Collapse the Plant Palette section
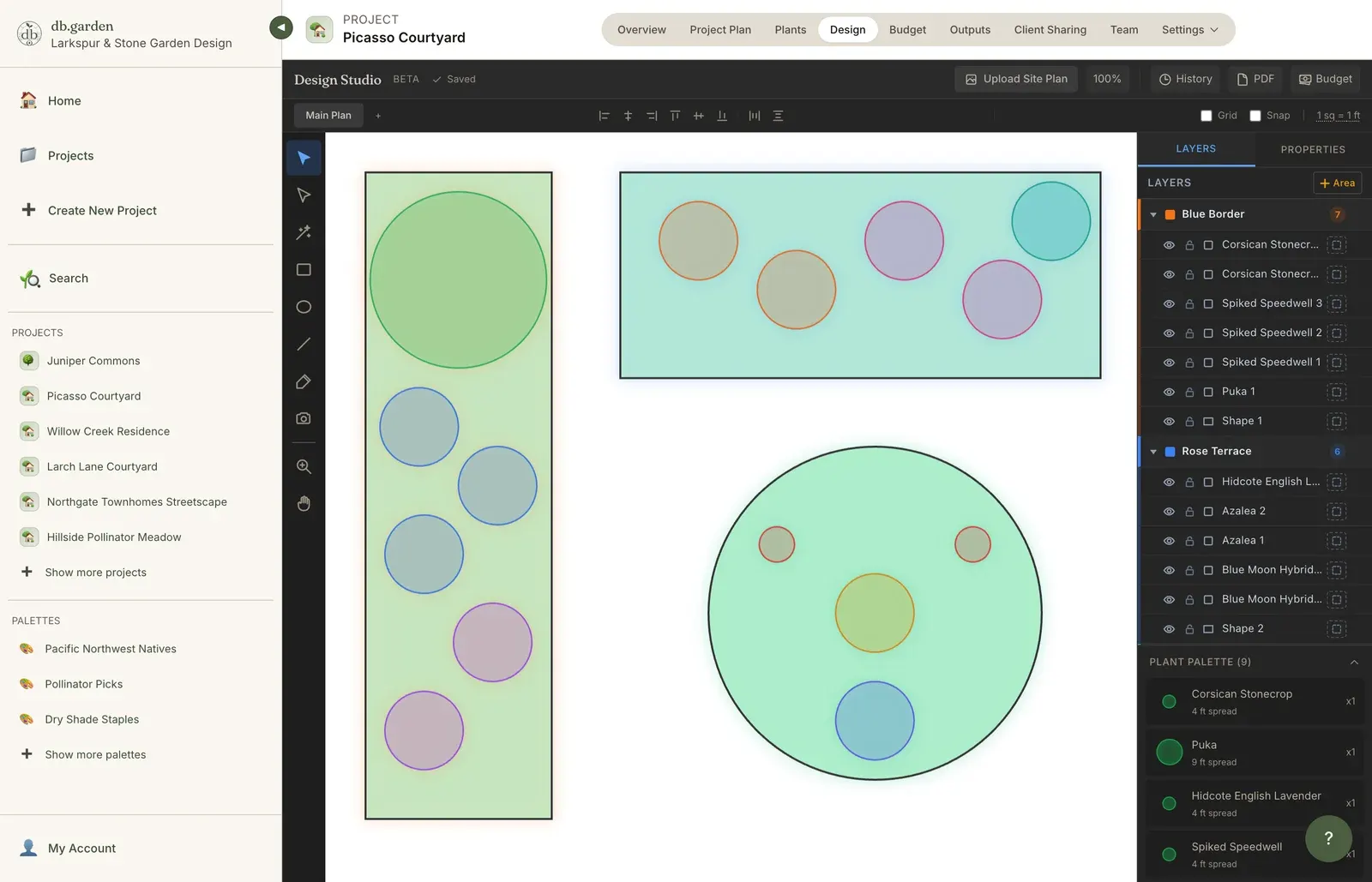 (1354, 662)
